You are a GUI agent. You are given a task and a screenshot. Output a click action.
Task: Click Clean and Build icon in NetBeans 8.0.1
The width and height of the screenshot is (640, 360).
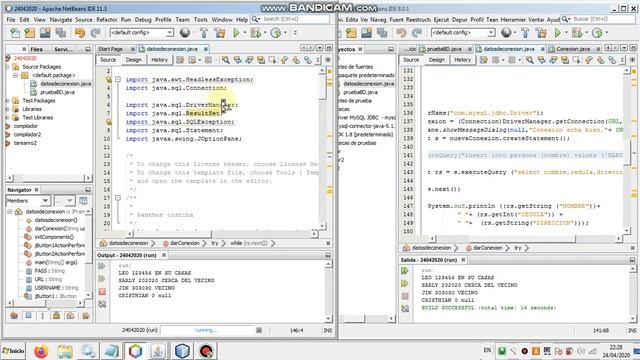[x=541, y=33]
